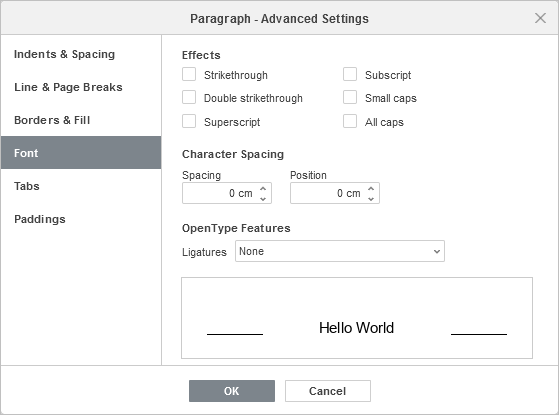
Task: Open the Indents & Spacing section
Action: [x=81, y=54]
